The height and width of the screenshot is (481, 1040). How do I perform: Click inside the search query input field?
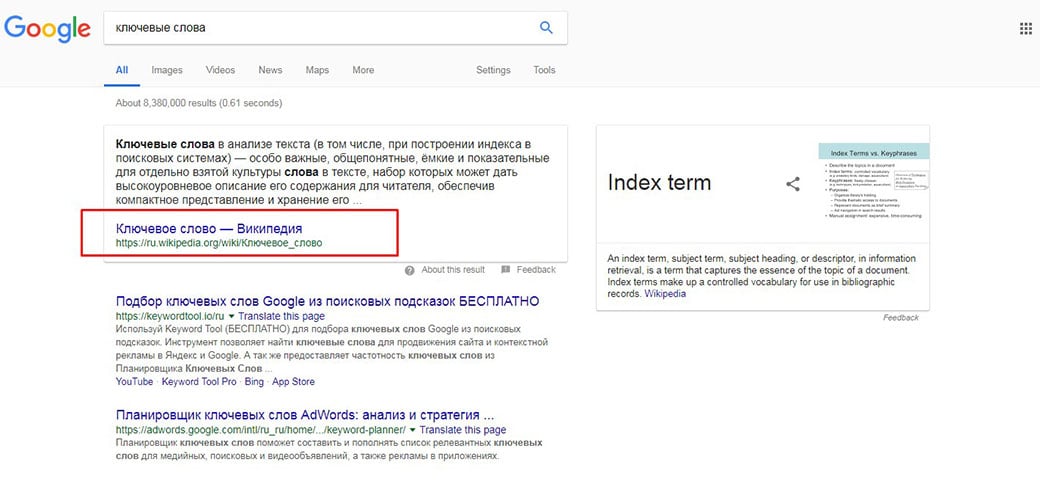(320, 28)
